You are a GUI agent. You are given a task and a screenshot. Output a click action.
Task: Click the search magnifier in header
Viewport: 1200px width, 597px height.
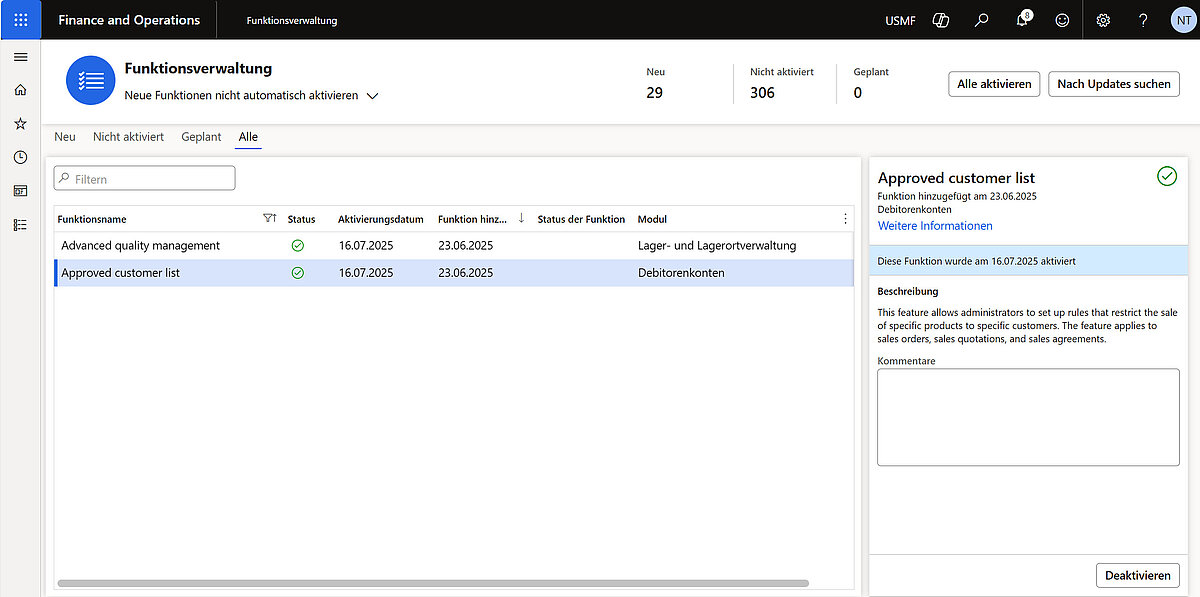click(982, 20)
